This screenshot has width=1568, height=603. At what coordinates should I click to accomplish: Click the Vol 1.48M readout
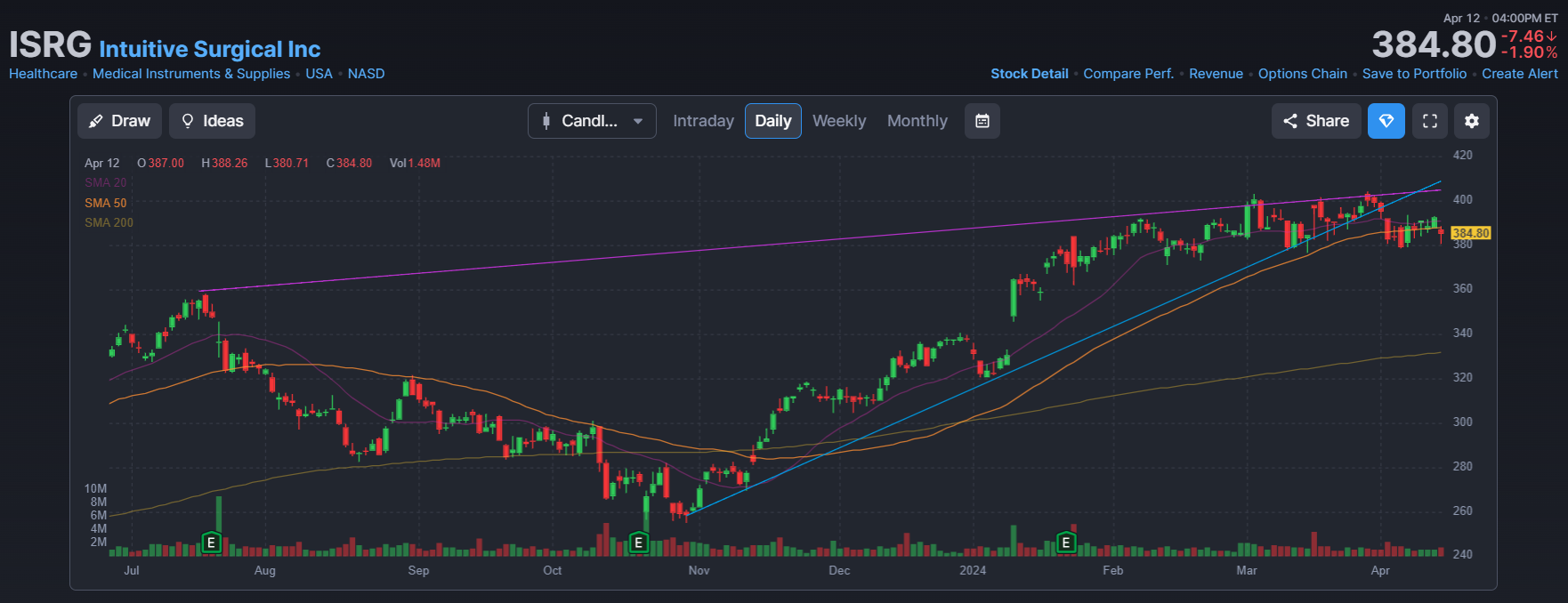pos(415,164)
